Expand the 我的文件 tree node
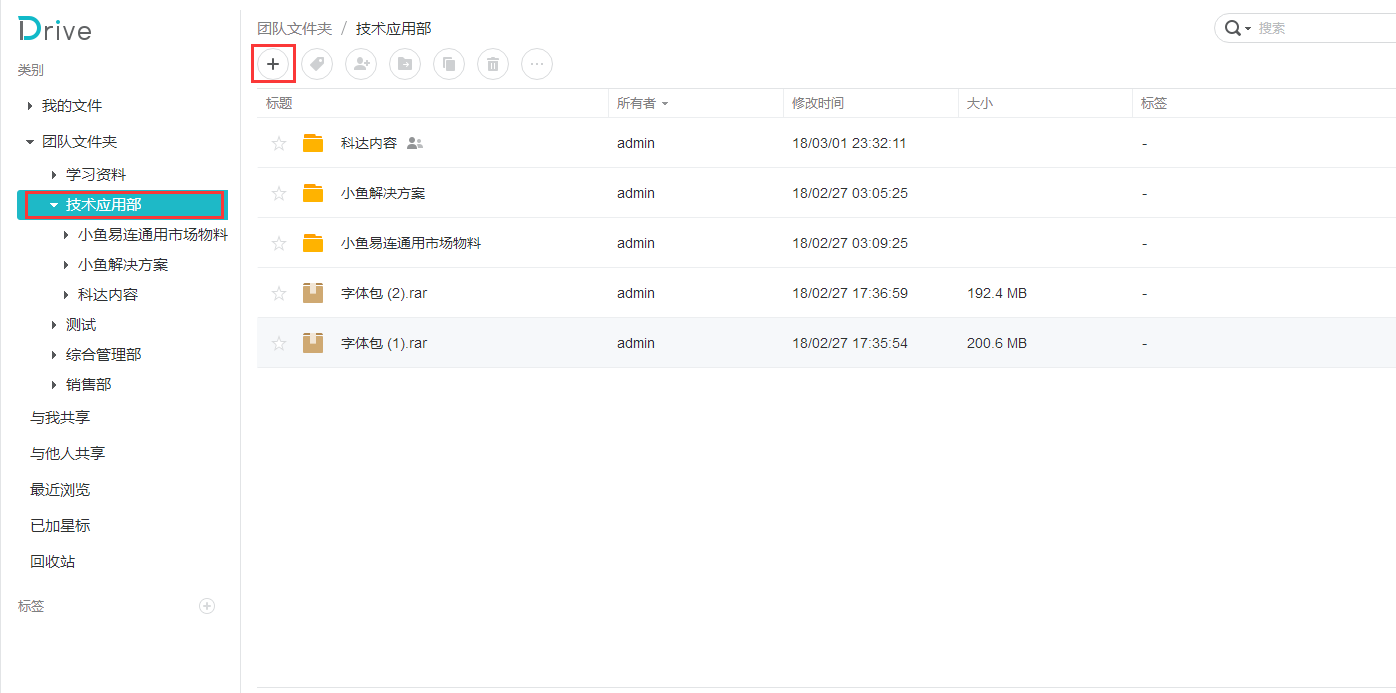The height and width of the screenshot is (693, 1396). [x=30, y=106]
